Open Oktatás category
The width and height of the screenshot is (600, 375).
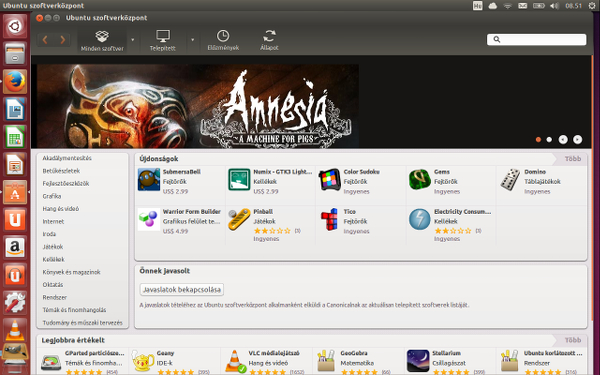[53, 285]
